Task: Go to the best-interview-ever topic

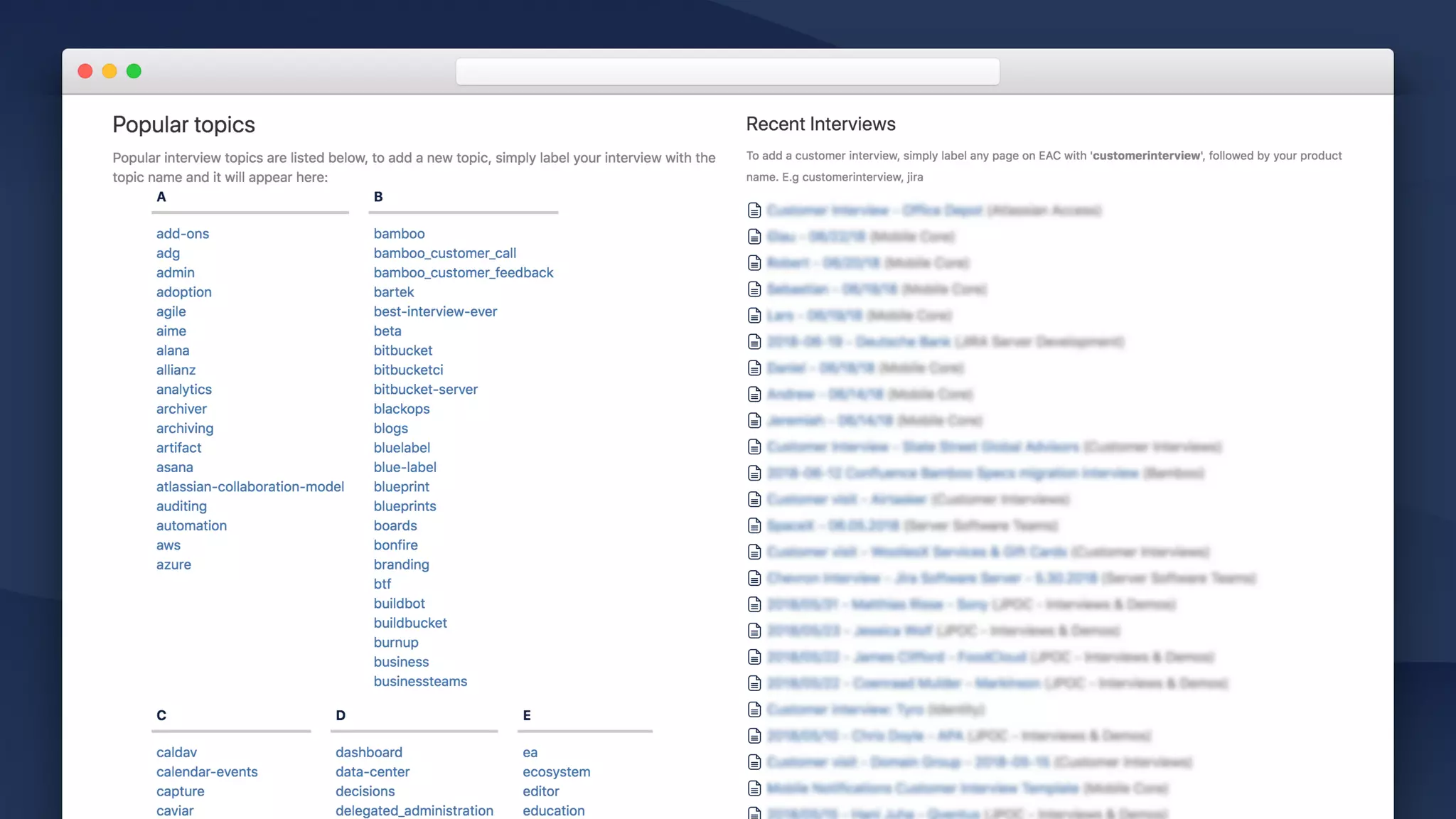Action: (x=435, y=311)
